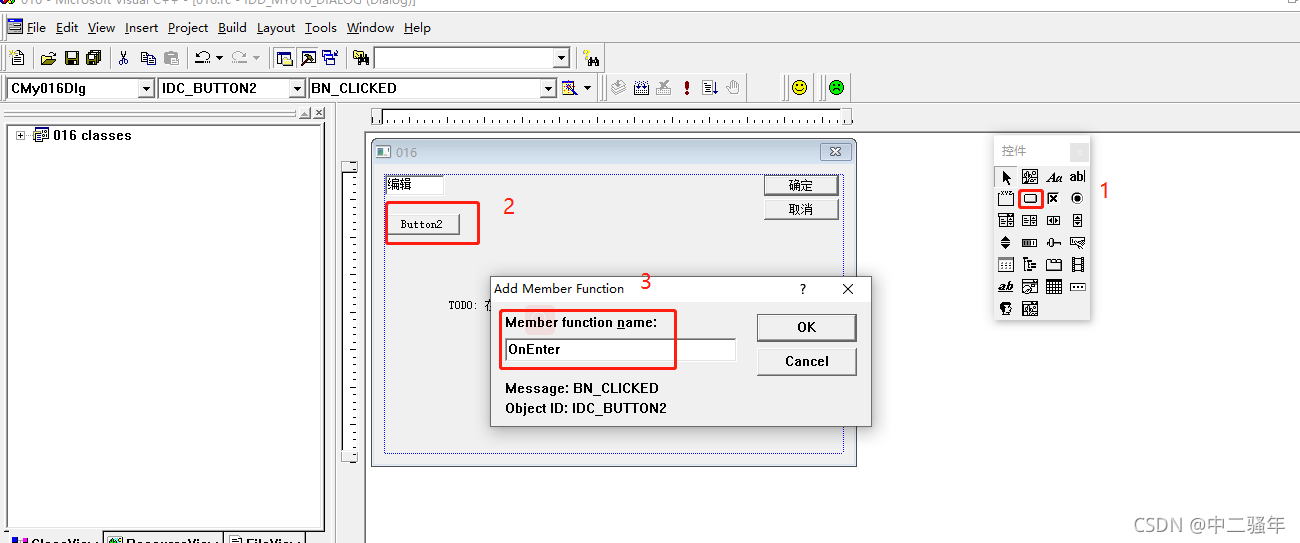Select the IP Address tool in palette

1077,286
